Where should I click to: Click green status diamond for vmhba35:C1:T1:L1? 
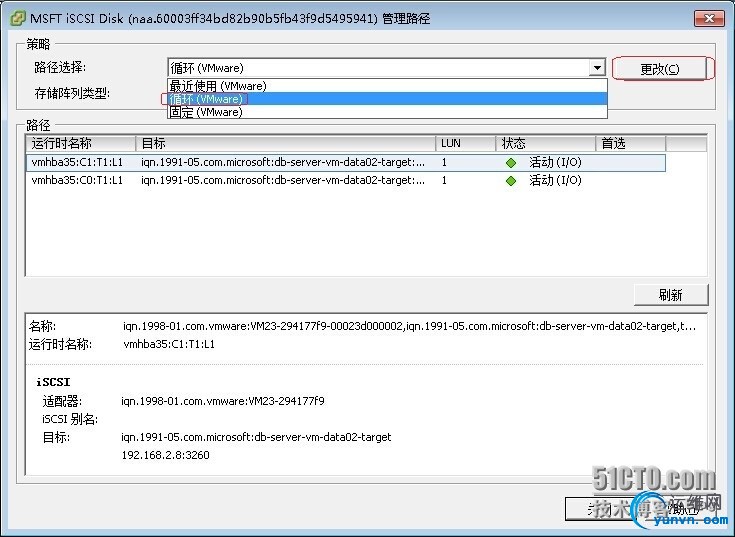511,163
